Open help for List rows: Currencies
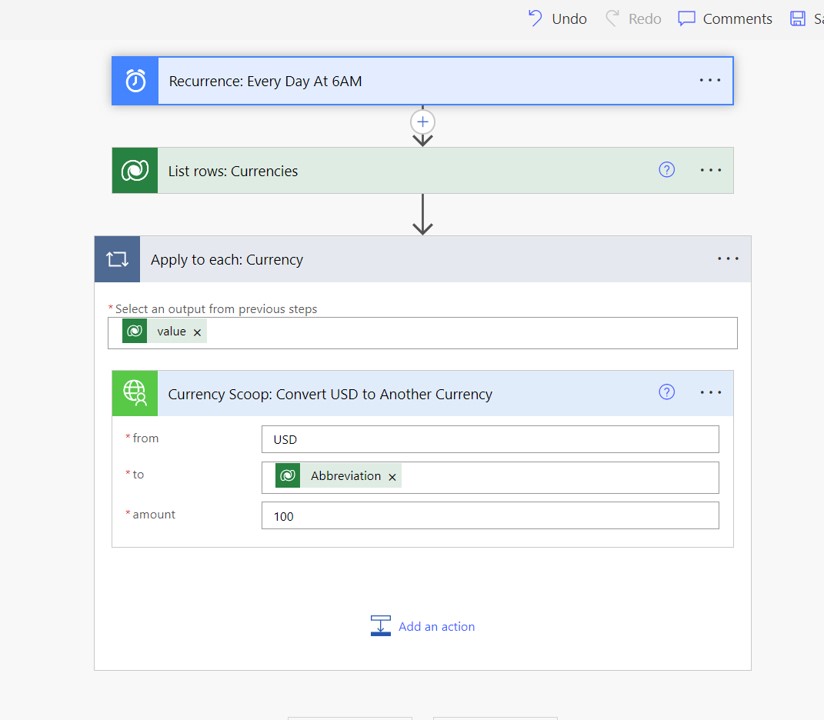Image resolution: width=824 pixels, height=720 pixels. click(666, 170)
